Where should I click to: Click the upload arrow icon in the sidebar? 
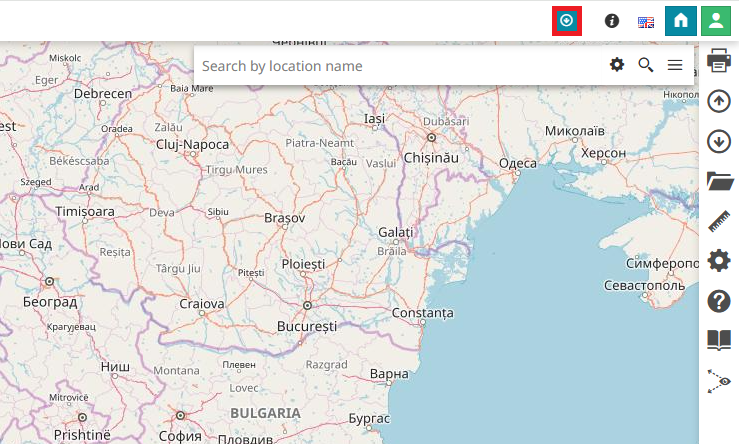718,101
